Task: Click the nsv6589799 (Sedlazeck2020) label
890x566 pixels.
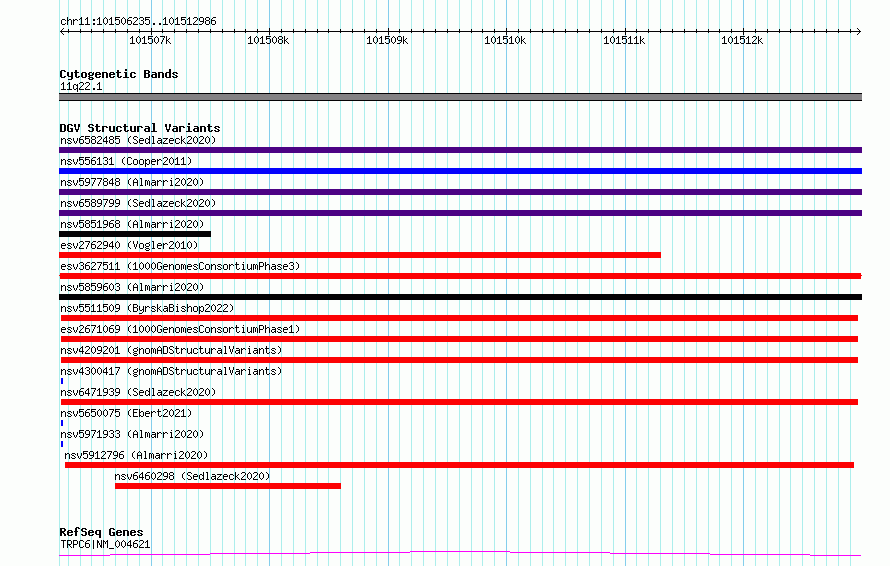Action: click(x=138, y=203)
